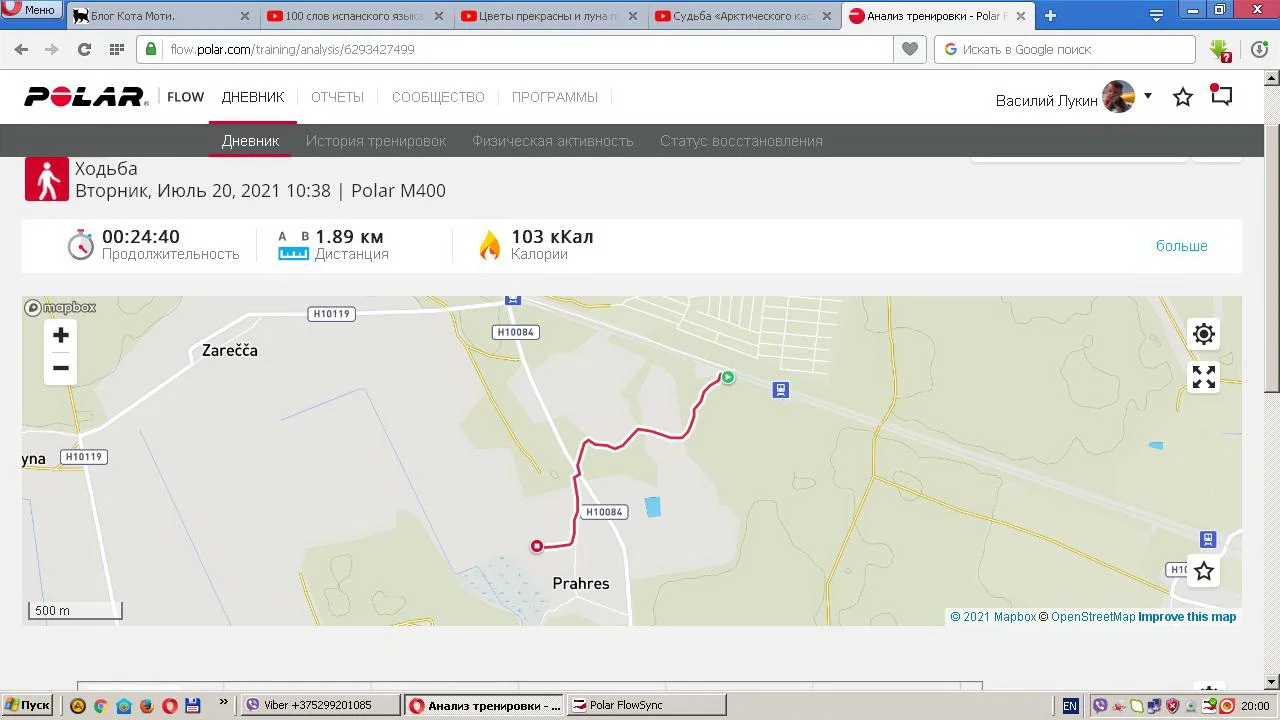1280x720 pixels.
Task: Zoom in on the map
Action: click(61, 336)
